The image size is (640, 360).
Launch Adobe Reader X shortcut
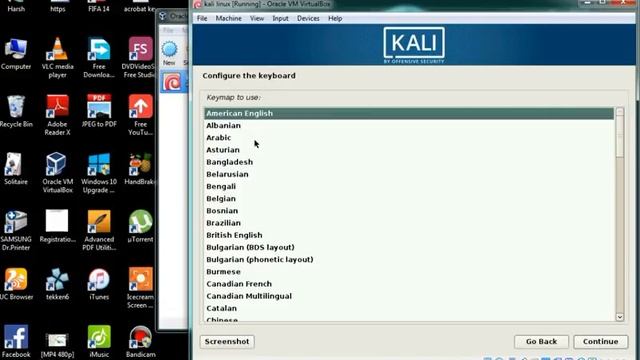click(x=58, y=116)
